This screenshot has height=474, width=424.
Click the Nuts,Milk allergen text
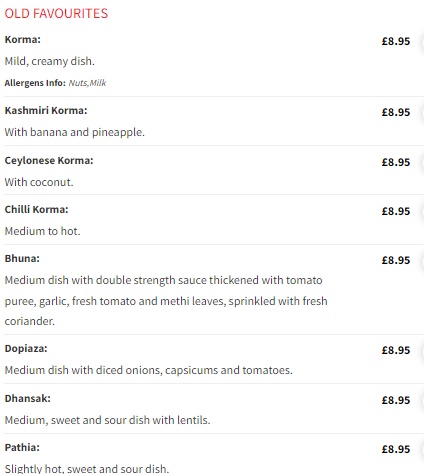click(x=87, y=83)
